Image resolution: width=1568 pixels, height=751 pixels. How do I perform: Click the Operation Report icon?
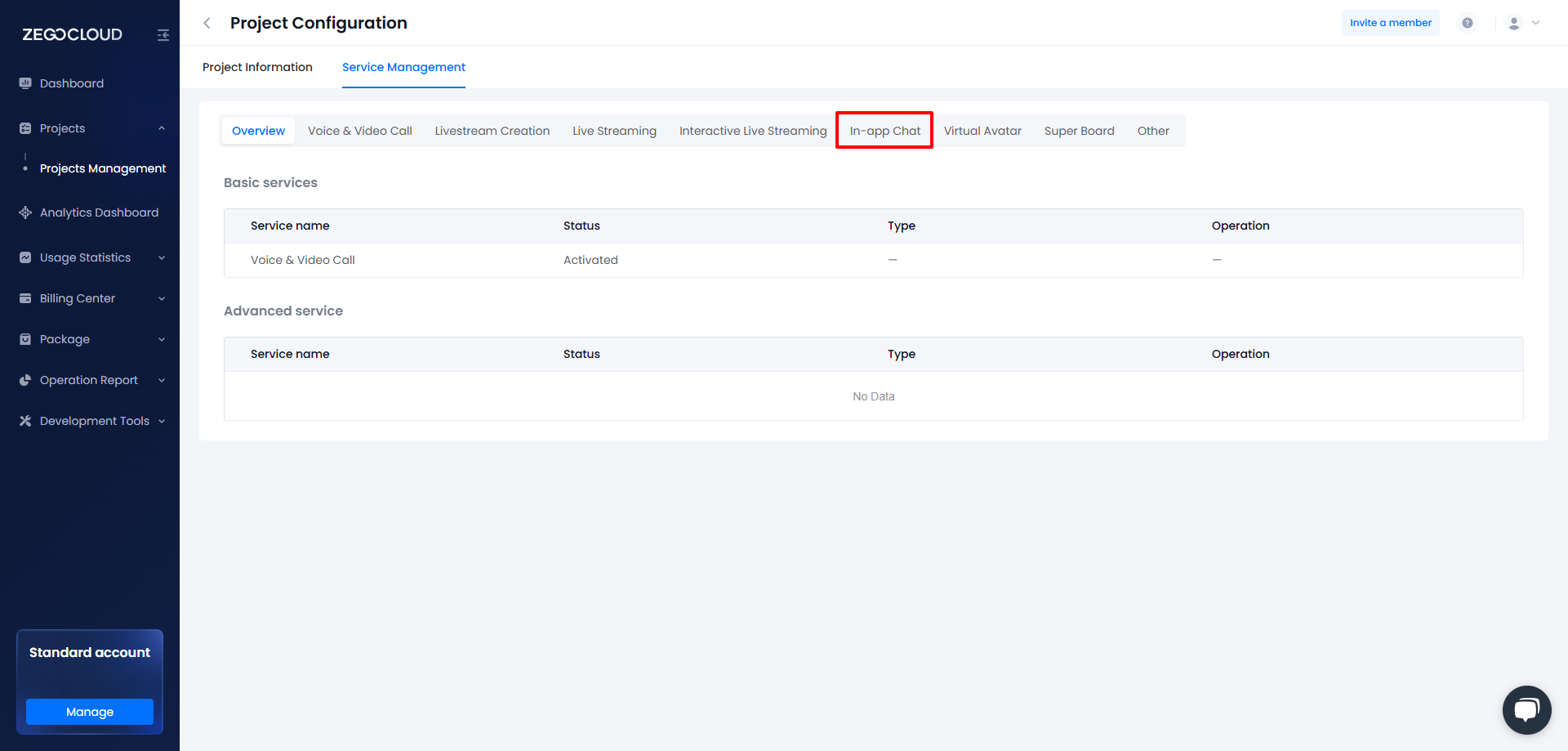pyautogui.click(x=25, y=380)
